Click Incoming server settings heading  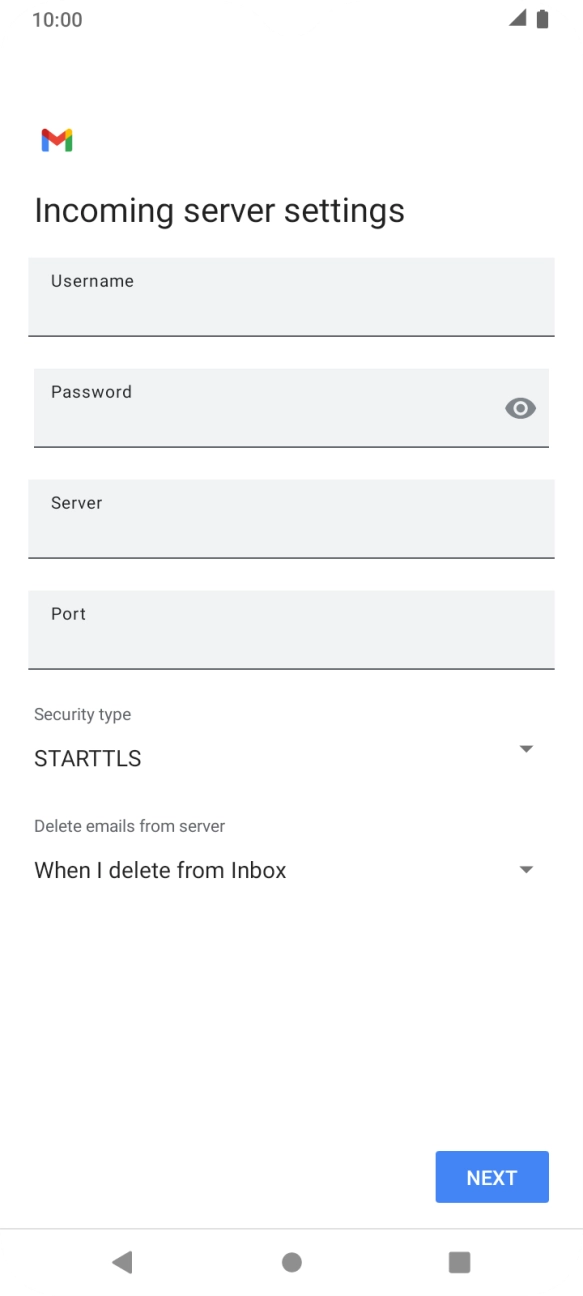click(x=219, y=210)
